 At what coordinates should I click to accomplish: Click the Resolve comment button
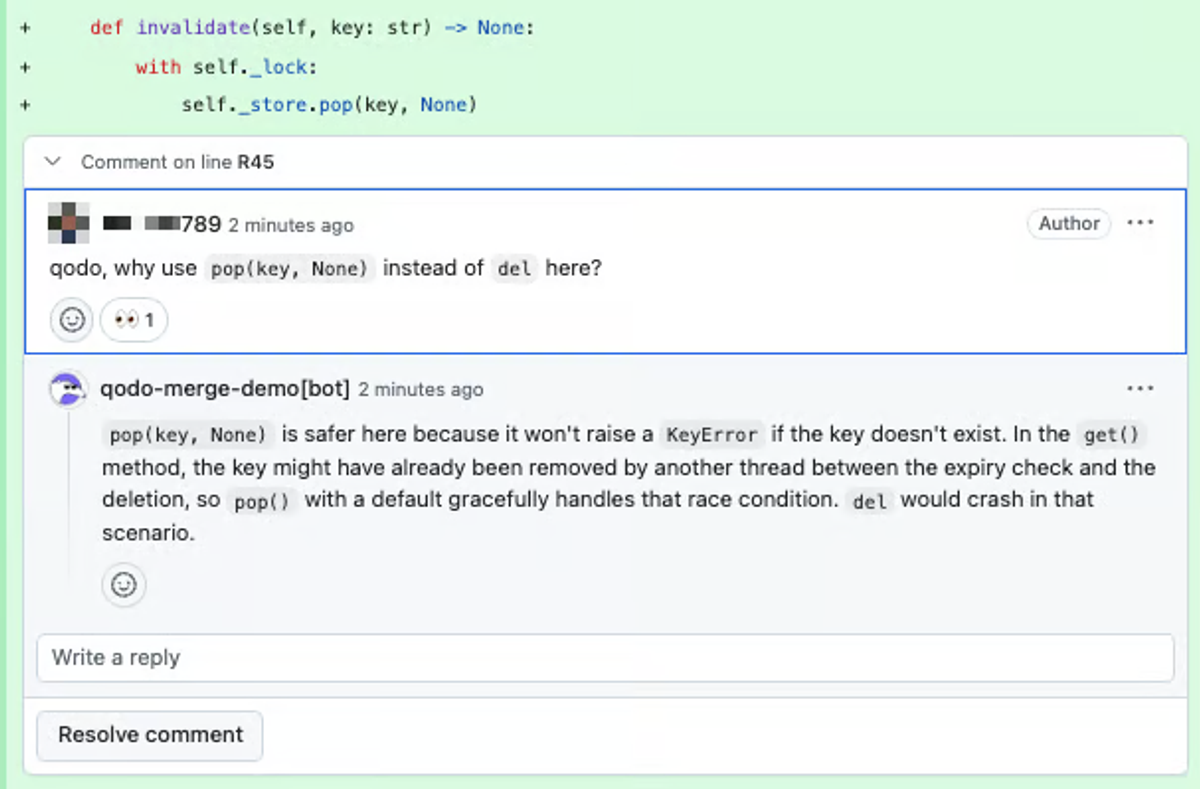coord(150,735)
